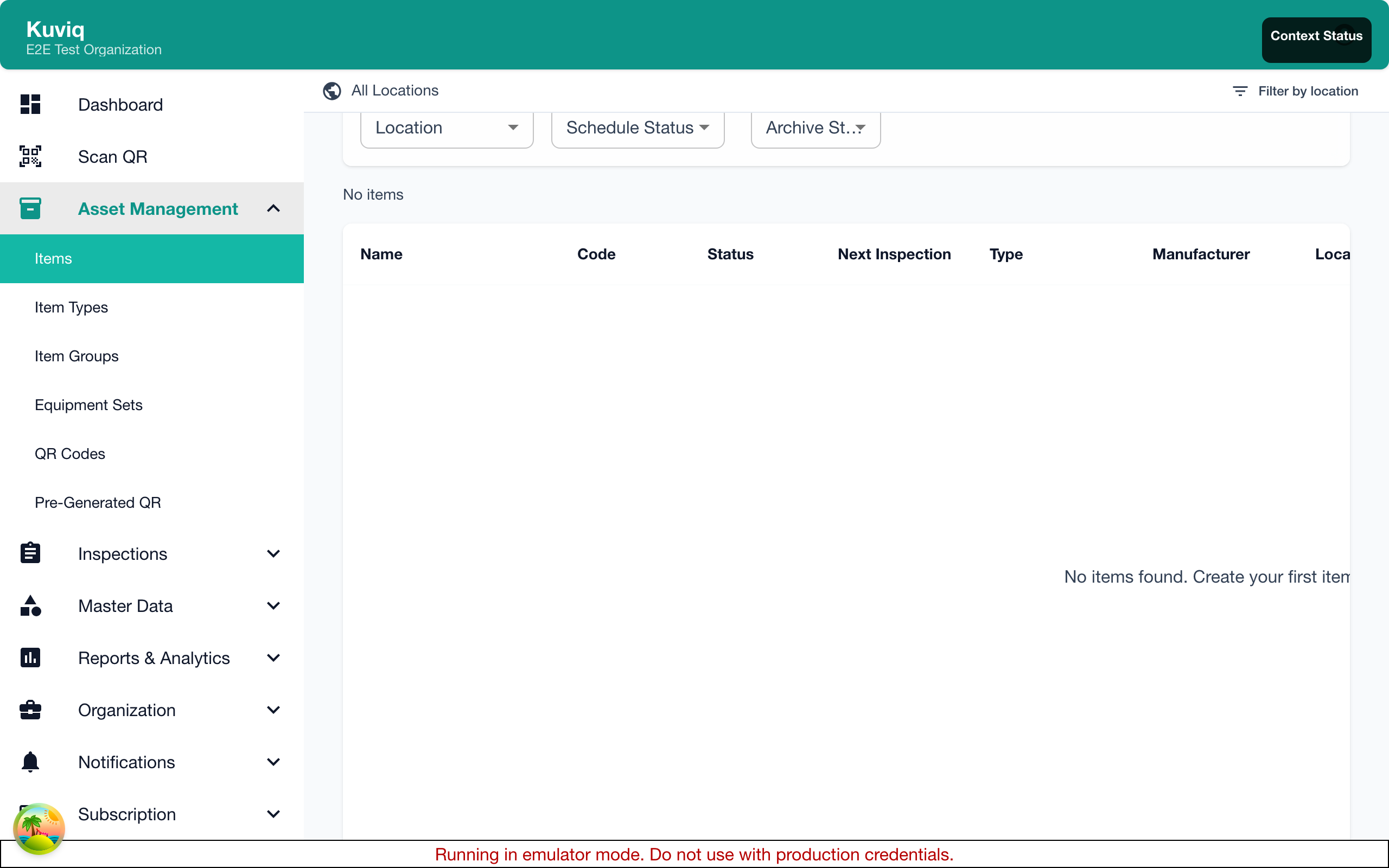Click the Notifications menu label
Viewport: 1389px width, 868px height.
pos(126,762)
